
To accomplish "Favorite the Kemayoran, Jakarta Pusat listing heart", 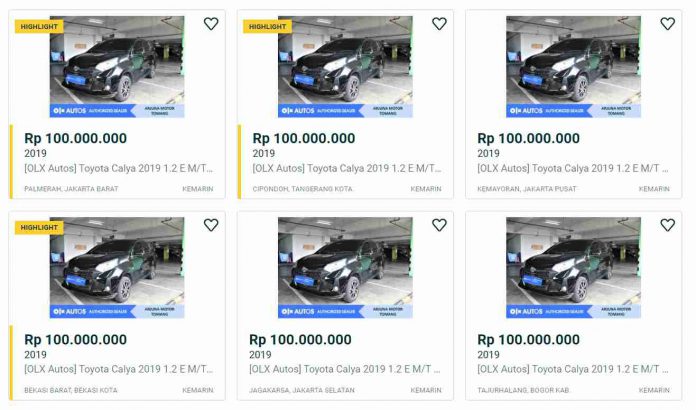I will point(667,24).
